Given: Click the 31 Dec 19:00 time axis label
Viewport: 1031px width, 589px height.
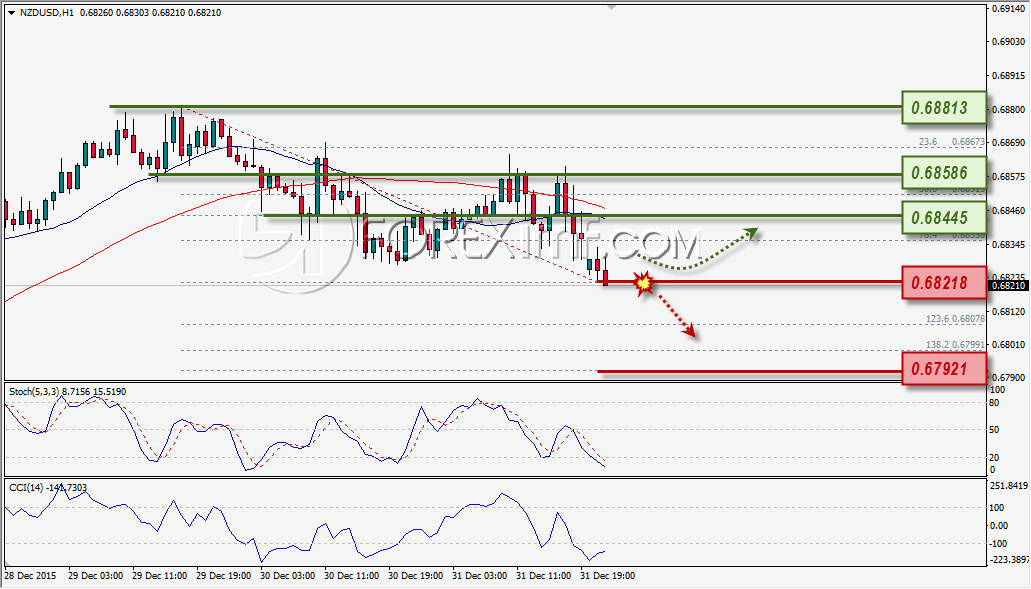Looking at the screenshot, I should pyautogui.click(x=608, y=576).
